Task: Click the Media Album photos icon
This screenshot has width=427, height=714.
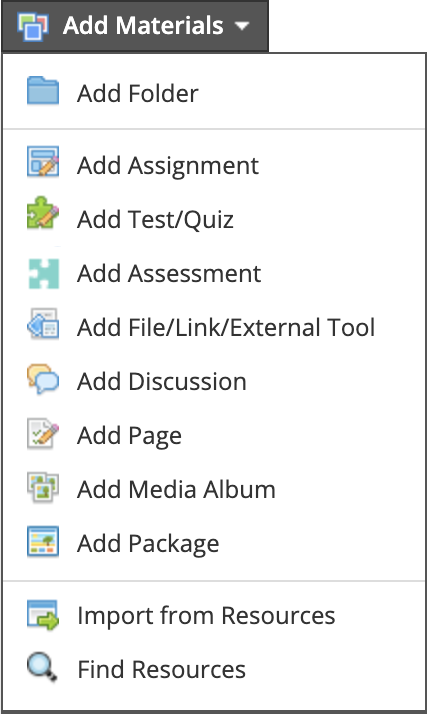Action: (x=43, y=487)
